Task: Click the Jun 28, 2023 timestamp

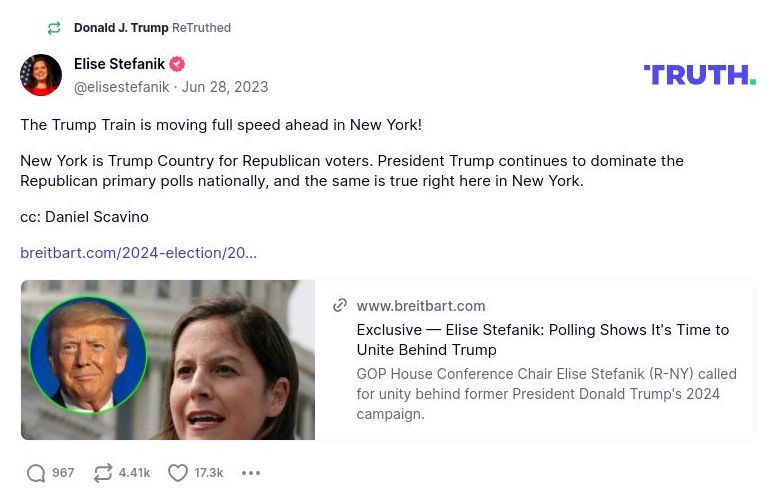Action: point(225,87)
